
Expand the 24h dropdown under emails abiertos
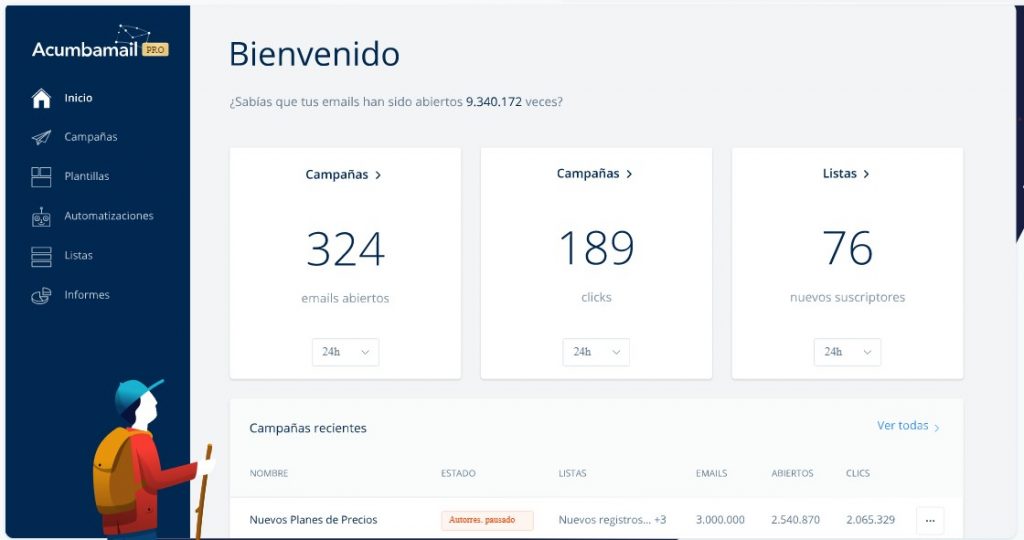pyautogui.click(x=345, y=352)
